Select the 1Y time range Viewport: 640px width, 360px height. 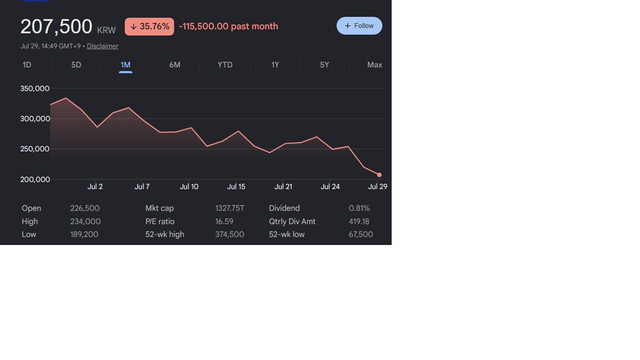coord(275,65)
